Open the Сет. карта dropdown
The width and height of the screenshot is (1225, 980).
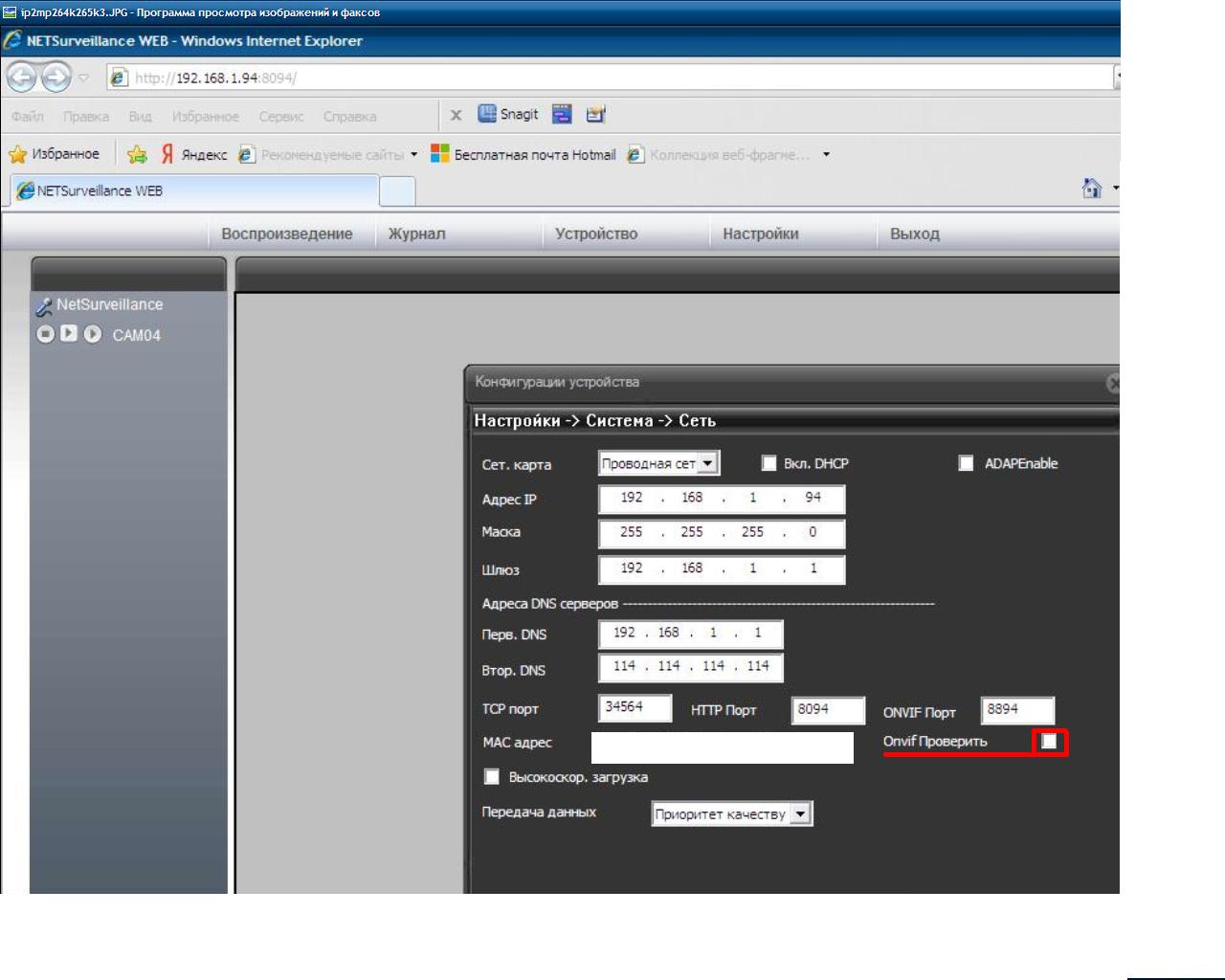[707, 463]
